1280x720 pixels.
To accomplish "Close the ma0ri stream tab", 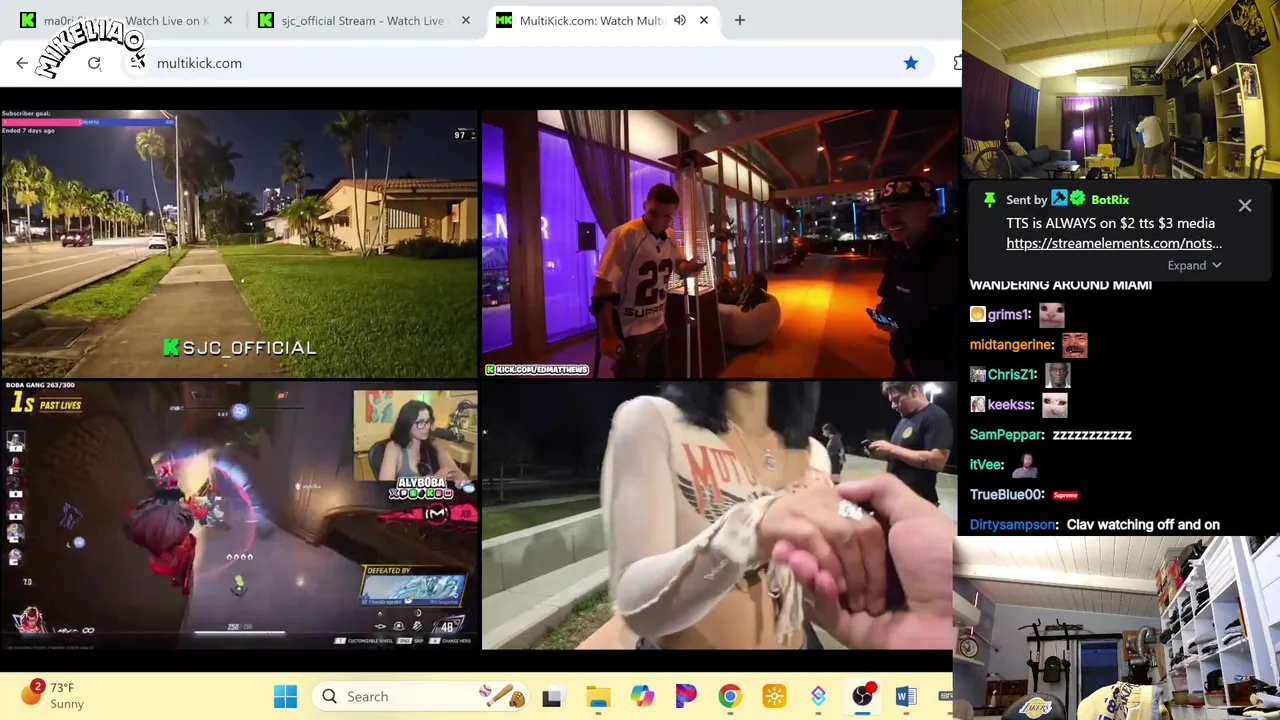I will tap(228, 20).
